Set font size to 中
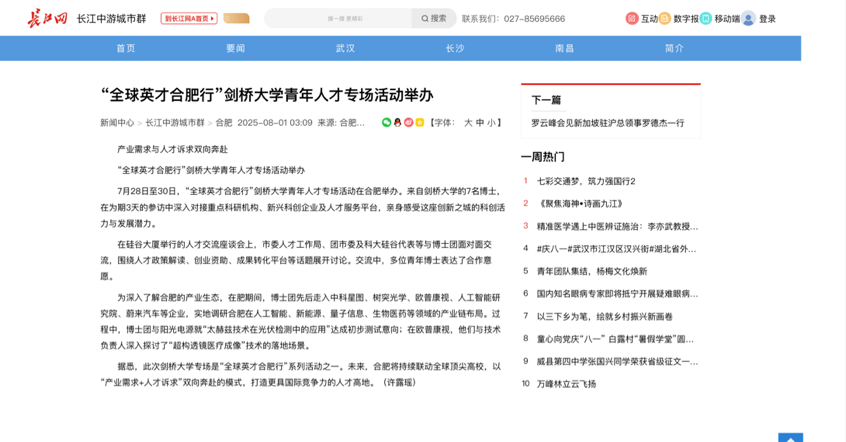The image size is (846, 442). pos(480,123)
